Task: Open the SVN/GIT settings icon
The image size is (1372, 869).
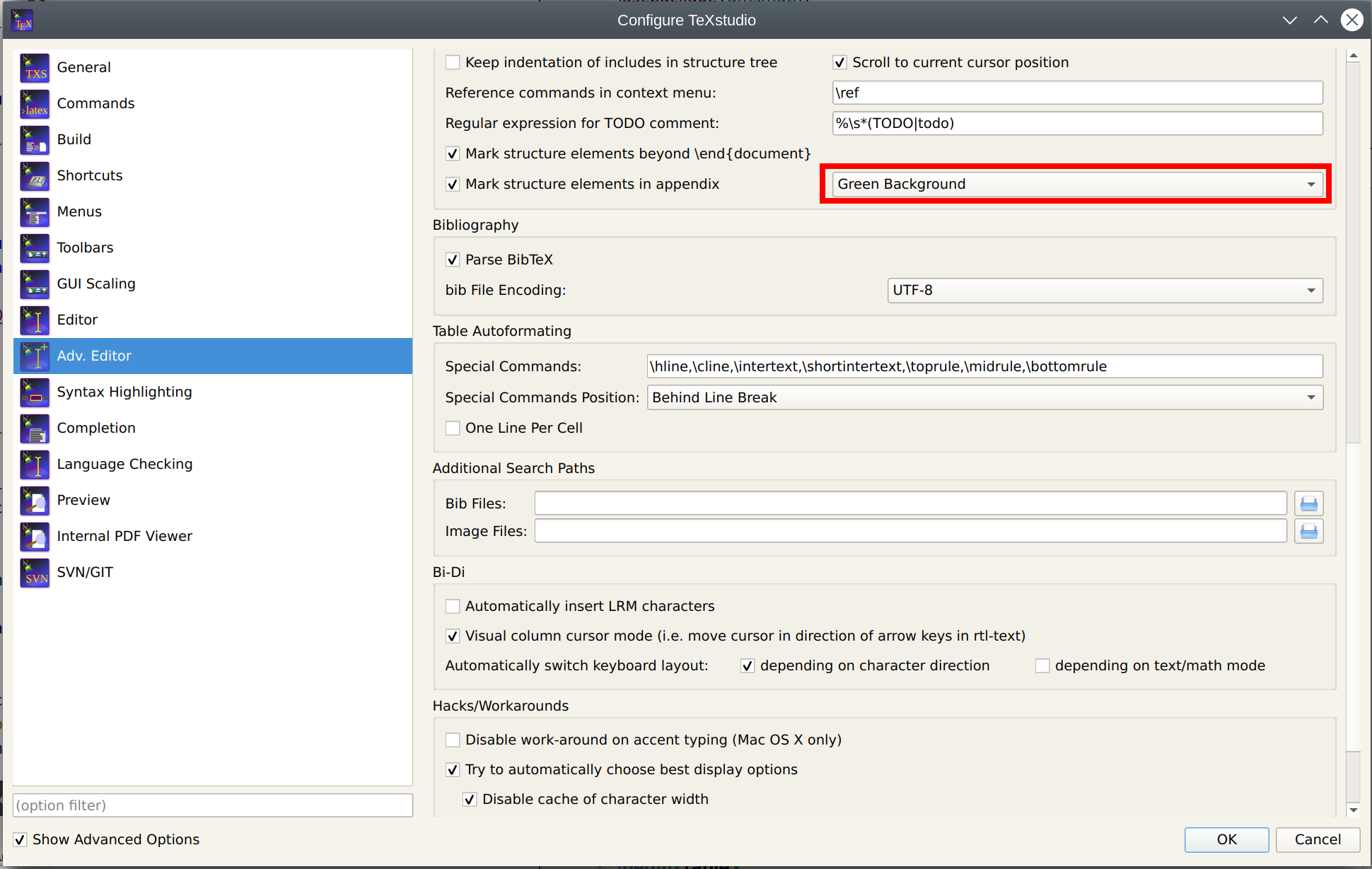Action: point(35,573)
